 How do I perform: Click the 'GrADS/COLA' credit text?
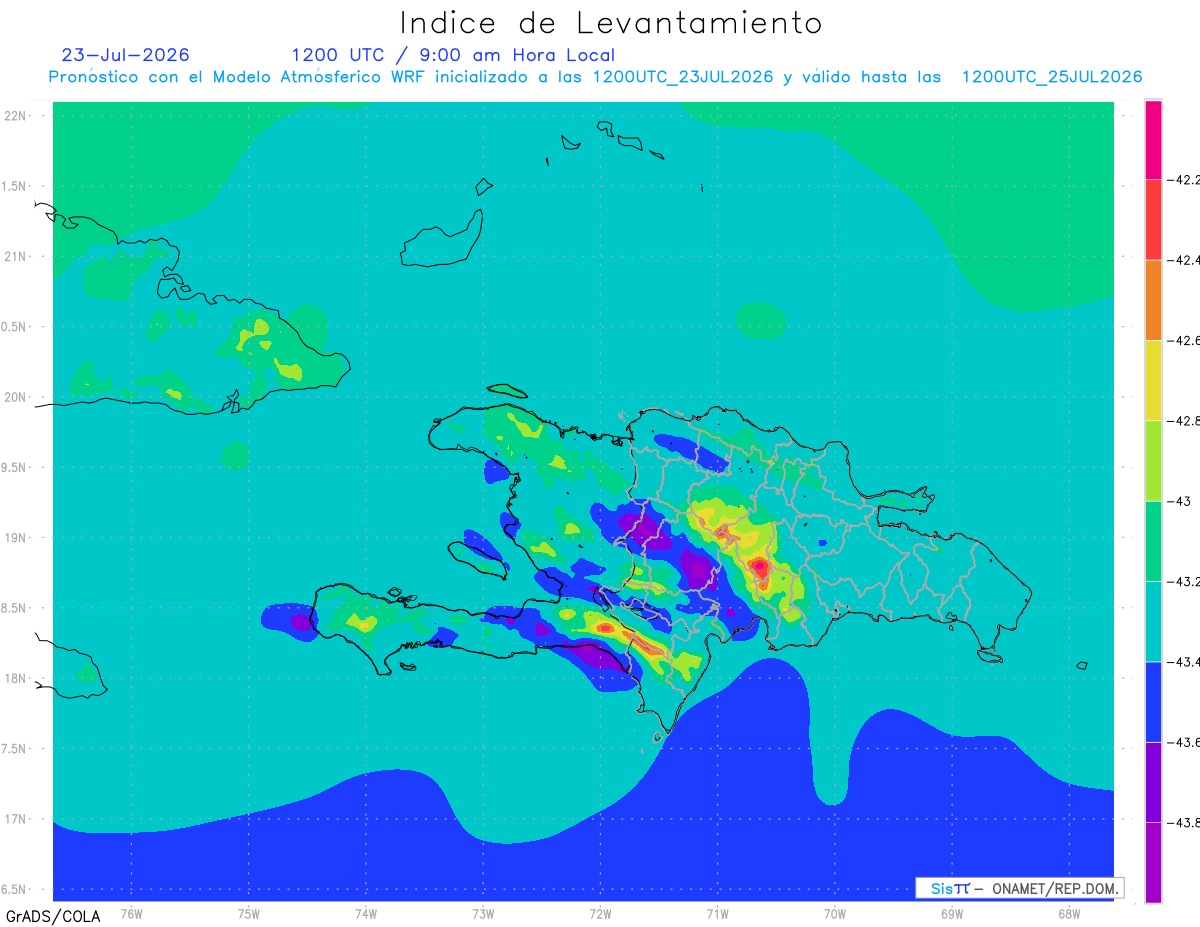tap(52, 916)
